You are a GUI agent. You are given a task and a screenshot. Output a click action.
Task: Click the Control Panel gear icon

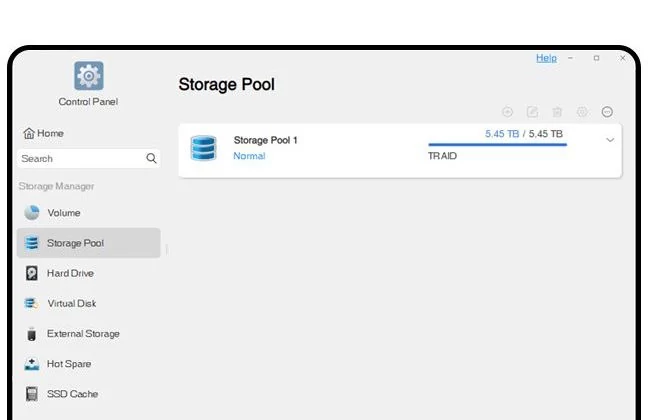click(x=89, y=76)
